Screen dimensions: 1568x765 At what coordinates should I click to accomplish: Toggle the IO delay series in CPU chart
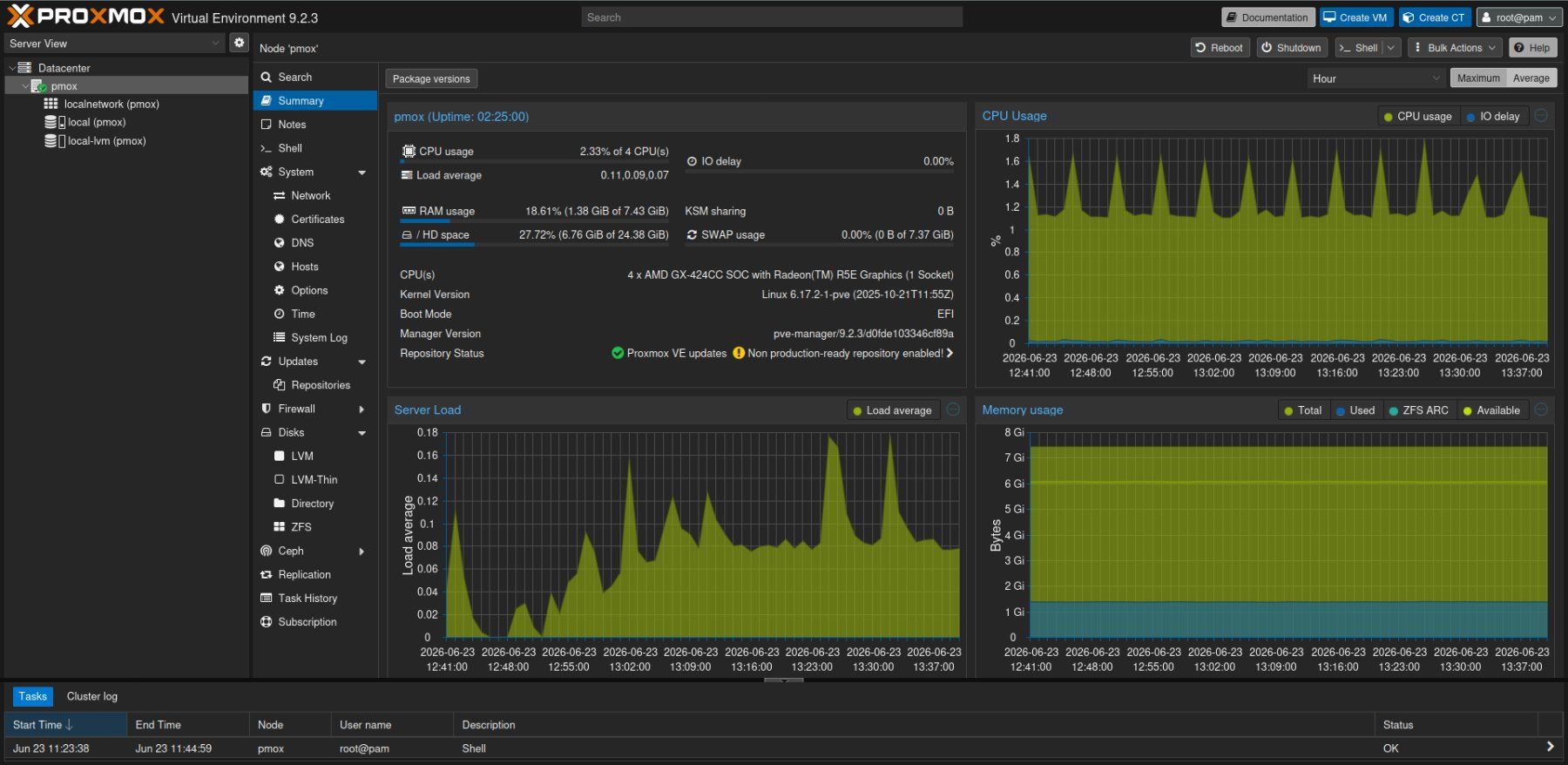(1492, 117)
